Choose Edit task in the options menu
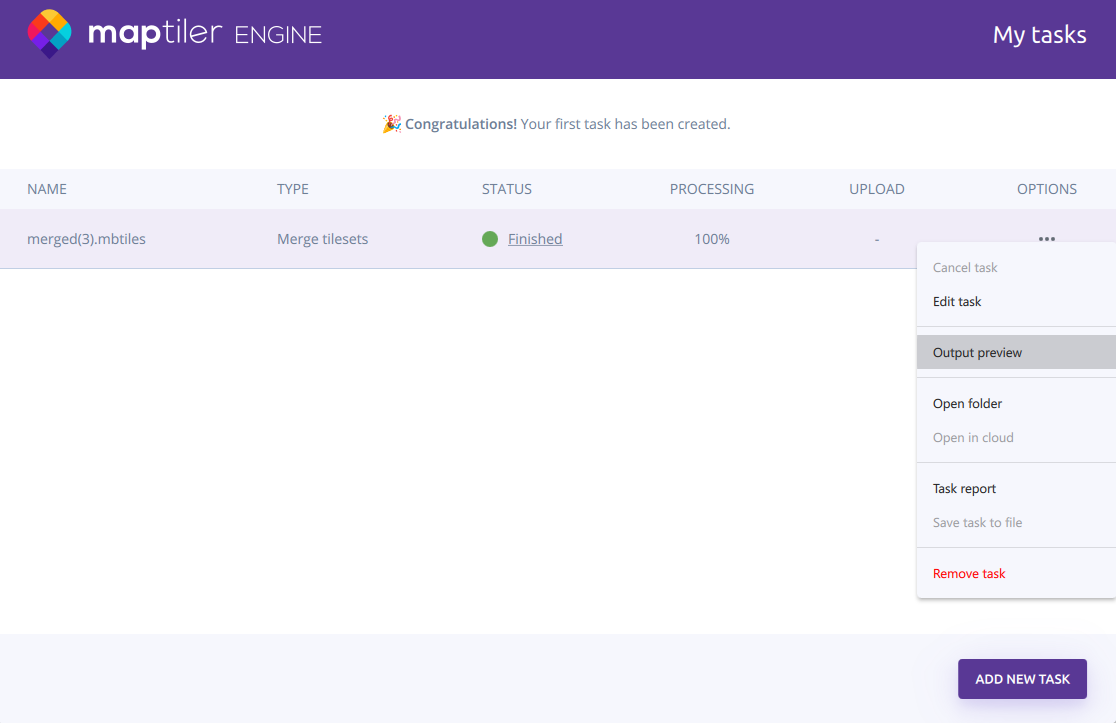The width and height of the screenshot is (1116, 723). tap(957, 301)
